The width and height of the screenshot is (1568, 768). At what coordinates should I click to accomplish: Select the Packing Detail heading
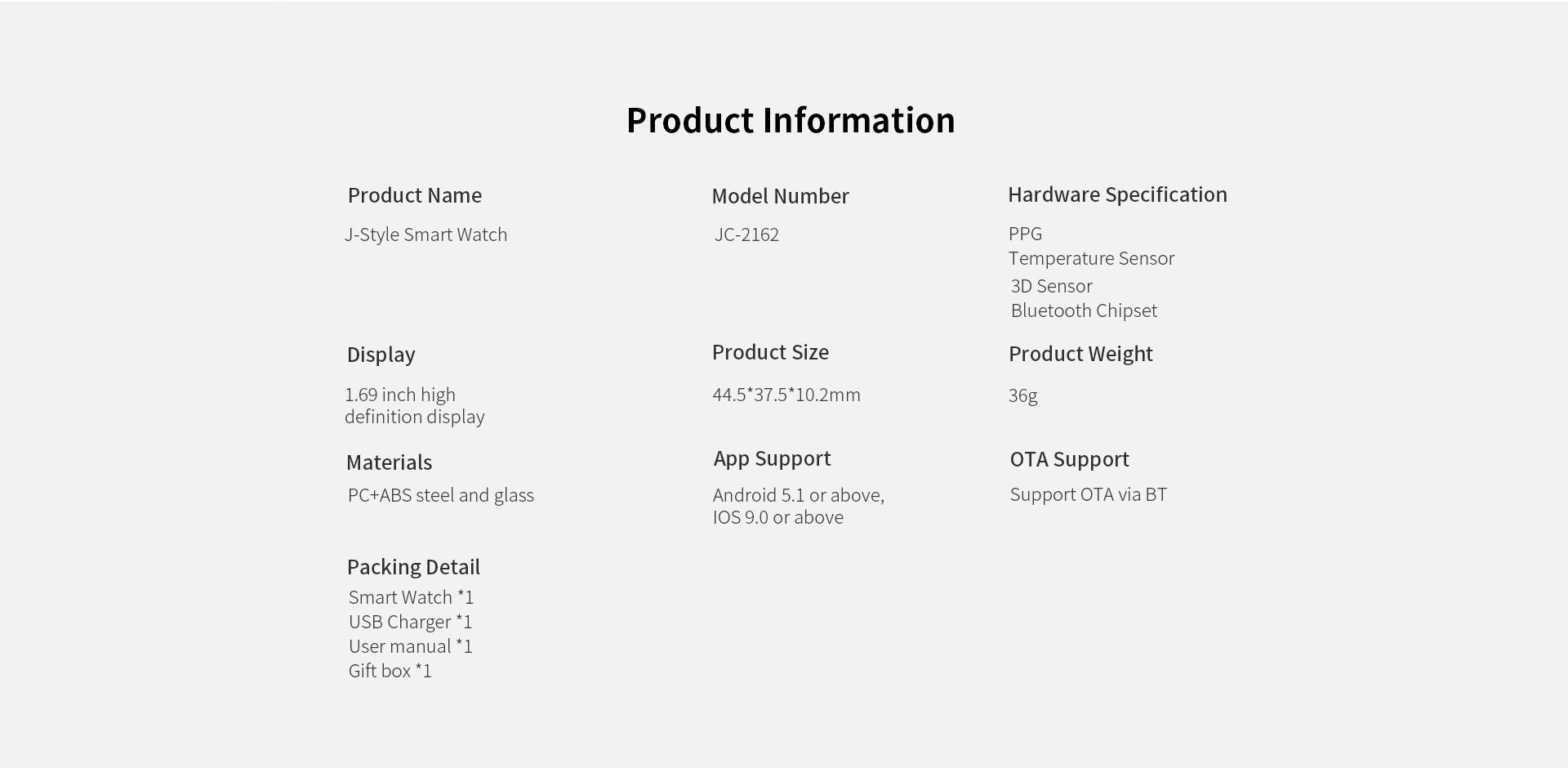(413, 567)
